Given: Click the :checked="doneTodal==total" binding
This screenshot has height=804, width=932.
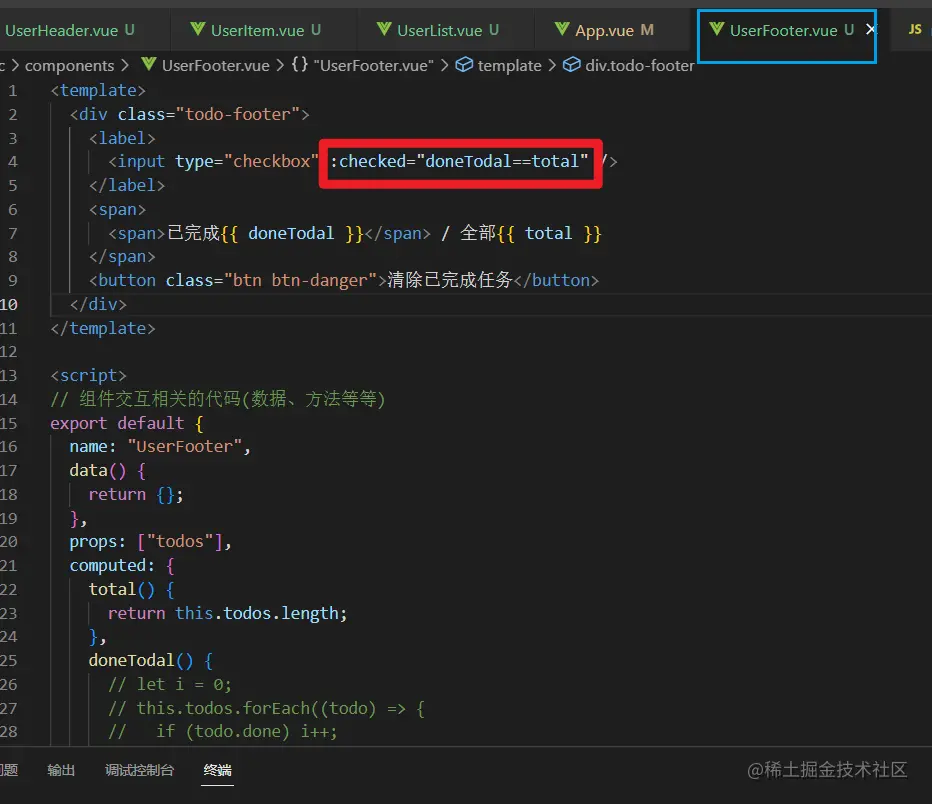Looking at the screenshot, I should [459, 162].
